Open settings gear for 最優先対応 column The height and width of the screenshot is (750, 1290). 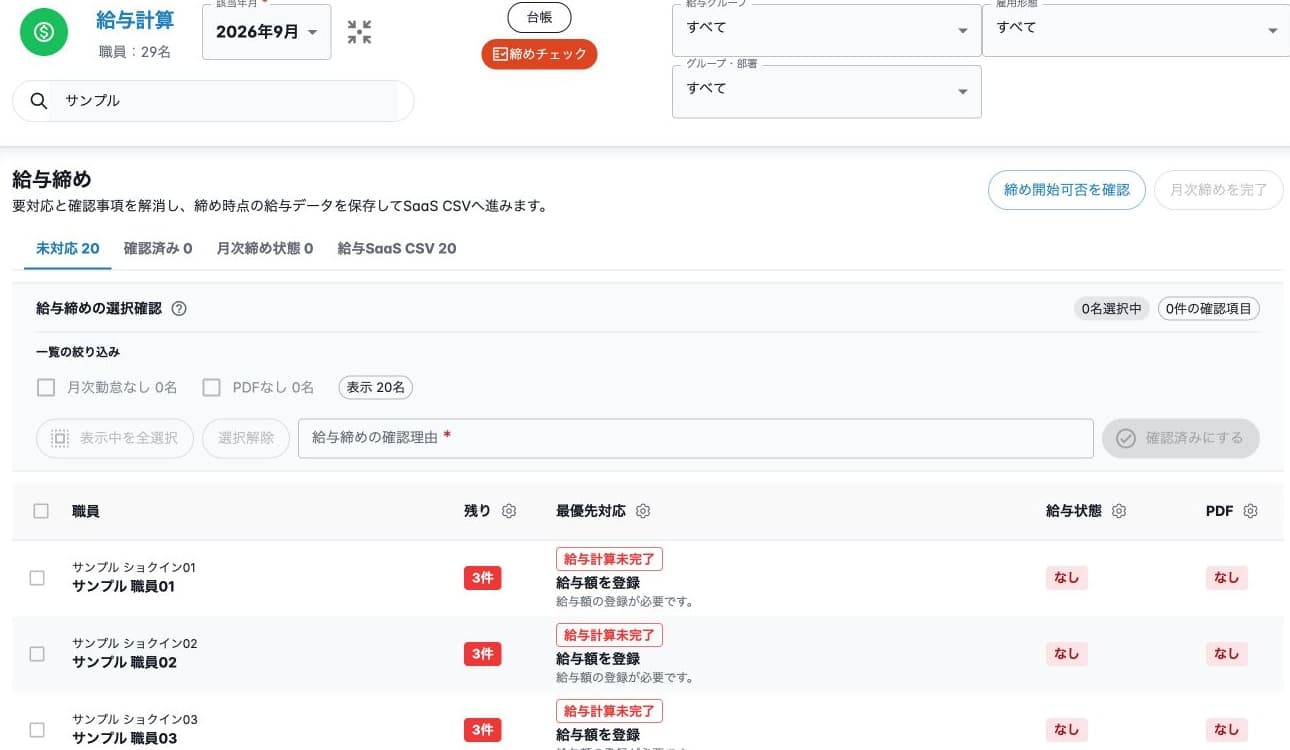[x=643, y=511]
